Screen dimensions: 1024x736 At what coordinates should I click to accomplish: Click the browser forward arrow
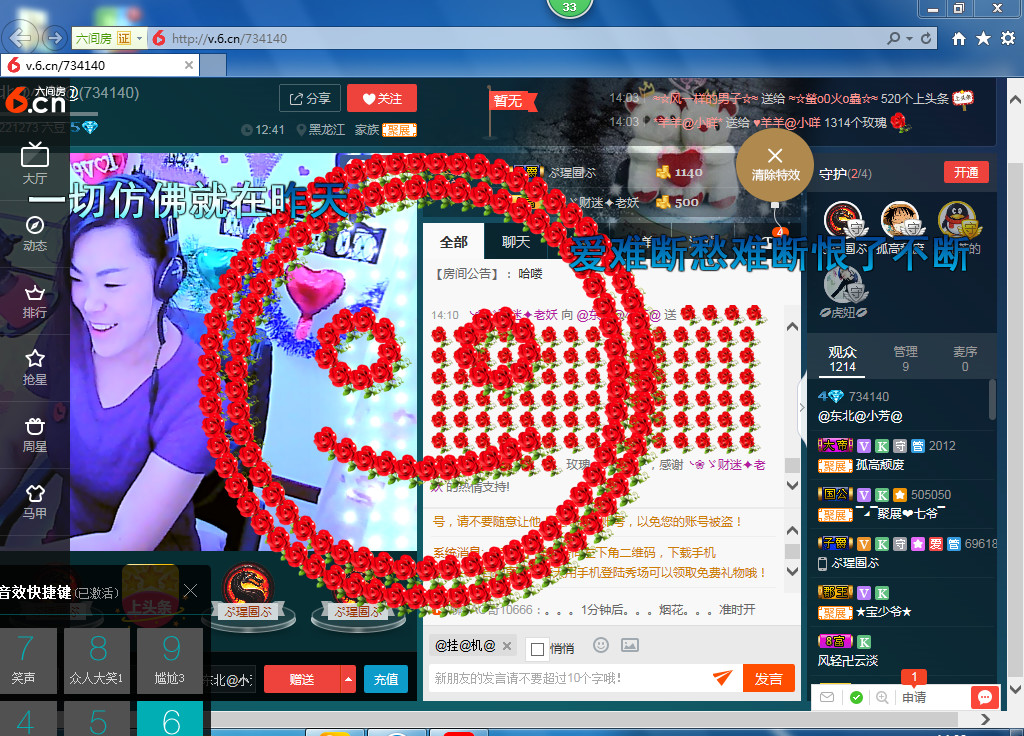coord(55,38)
